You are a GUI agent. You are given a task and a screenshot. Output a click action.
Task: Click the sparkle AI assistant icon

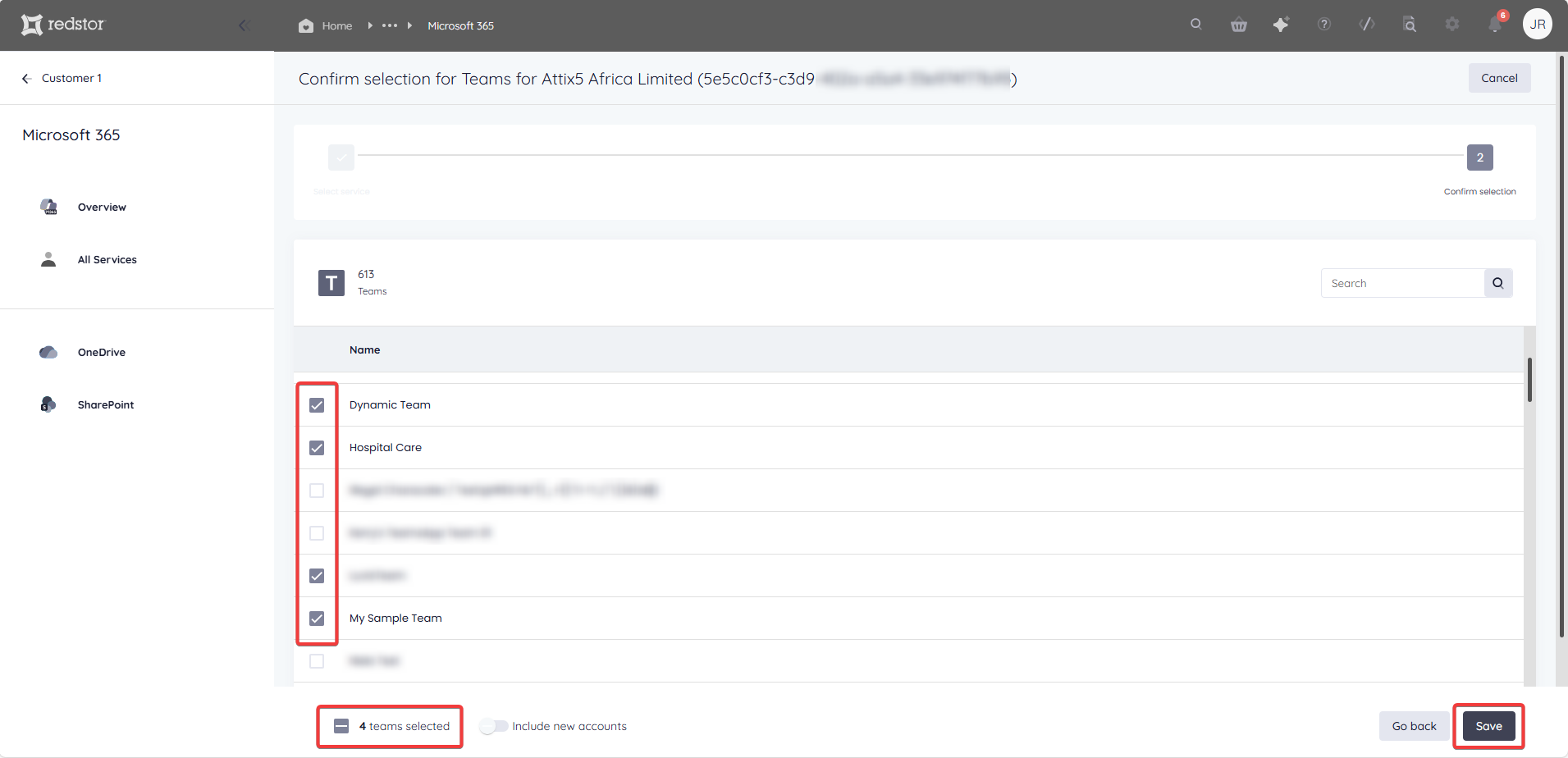click(x=1281, y=25)
